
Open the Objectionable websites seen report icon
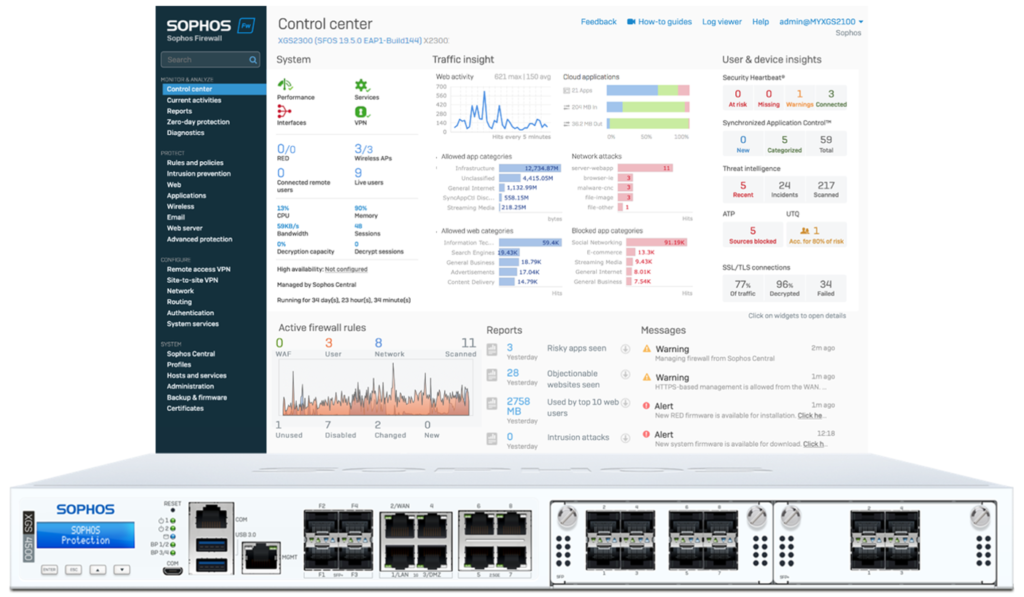492,375
